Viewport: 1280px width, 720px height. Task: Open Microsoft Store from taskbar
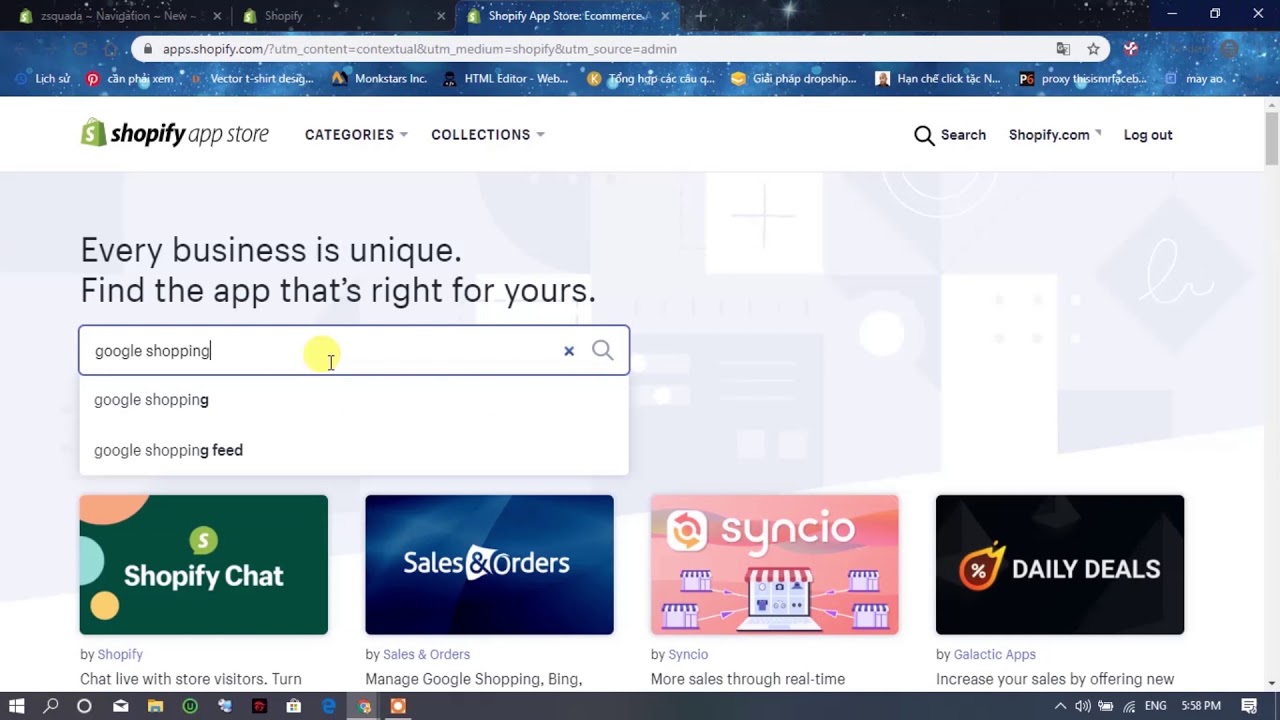tap(294, 706)
